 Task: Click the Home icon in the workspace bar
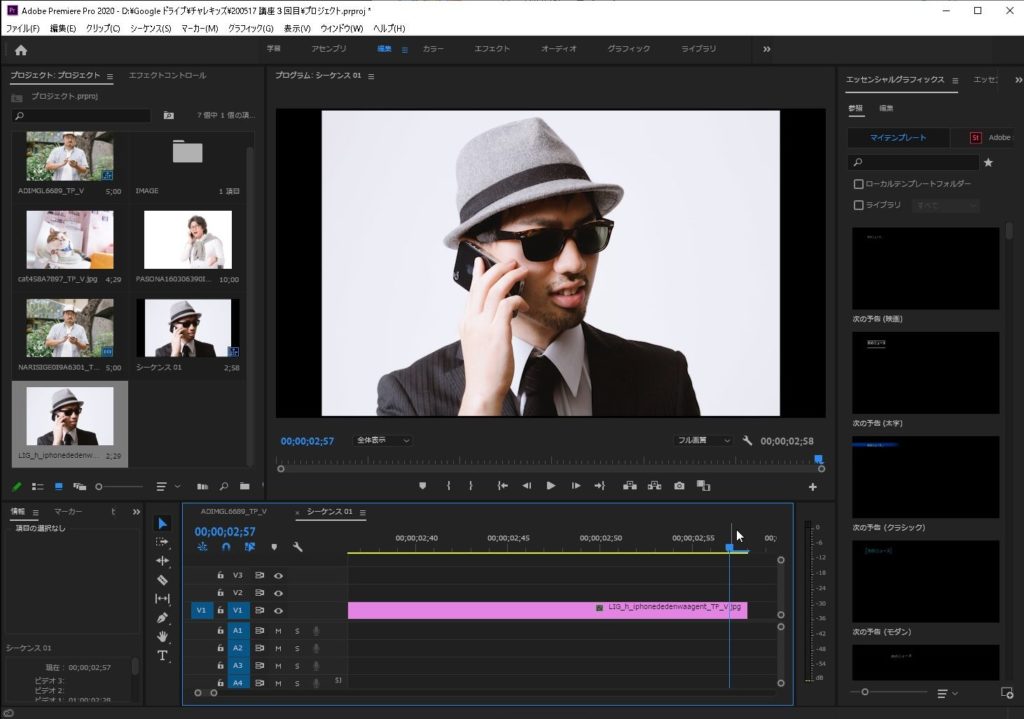(x=21, y=50)
